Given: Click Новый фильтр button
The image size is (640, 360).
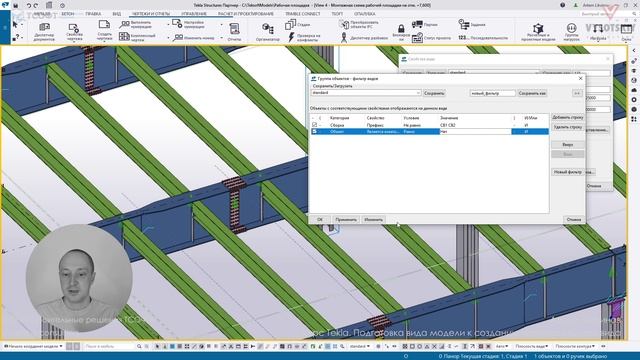Looking at the screenshot, I should [x=567, y=172].
